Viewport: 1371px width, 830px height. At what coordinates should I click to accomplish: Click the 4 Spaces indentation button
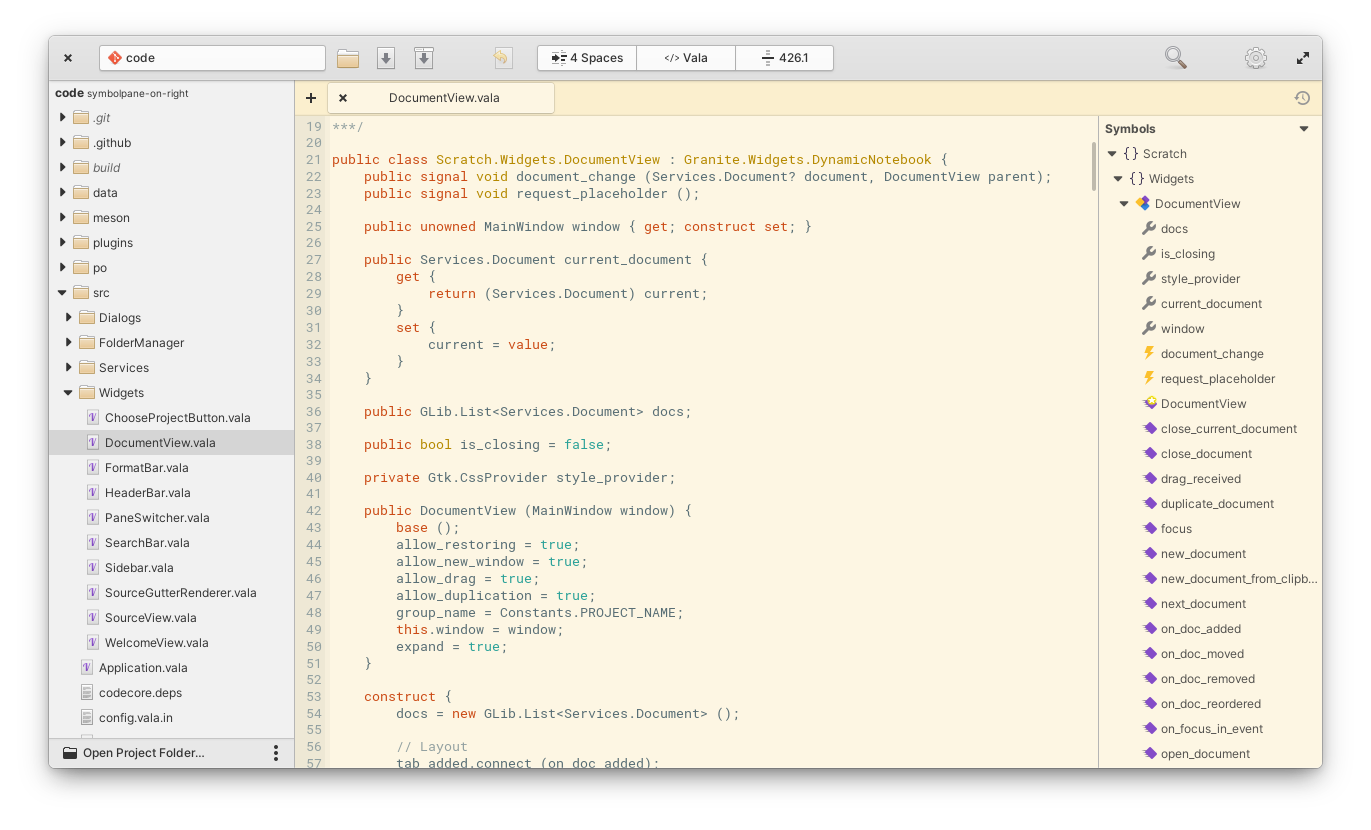pos(586,57)
